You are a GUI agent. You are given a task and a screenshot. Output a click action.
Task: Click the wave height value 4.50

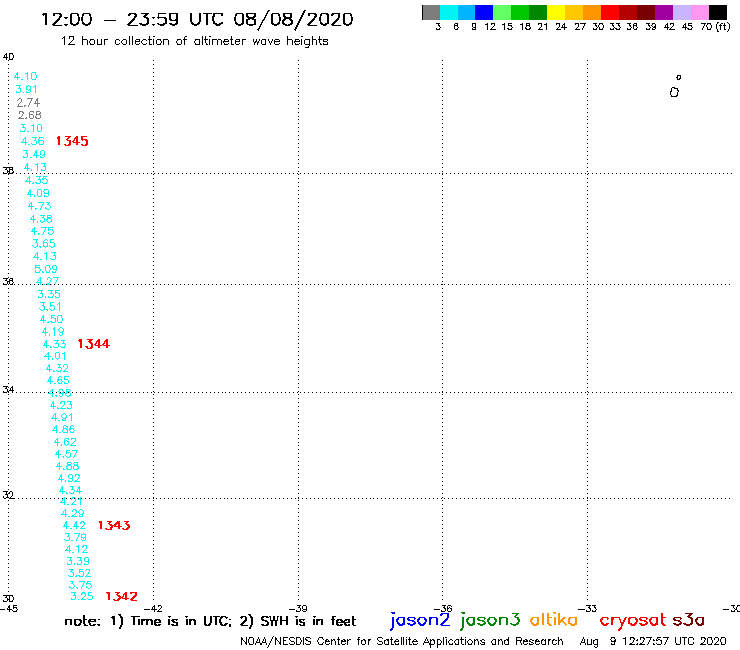pyautogui.click(x=52, y=319)
